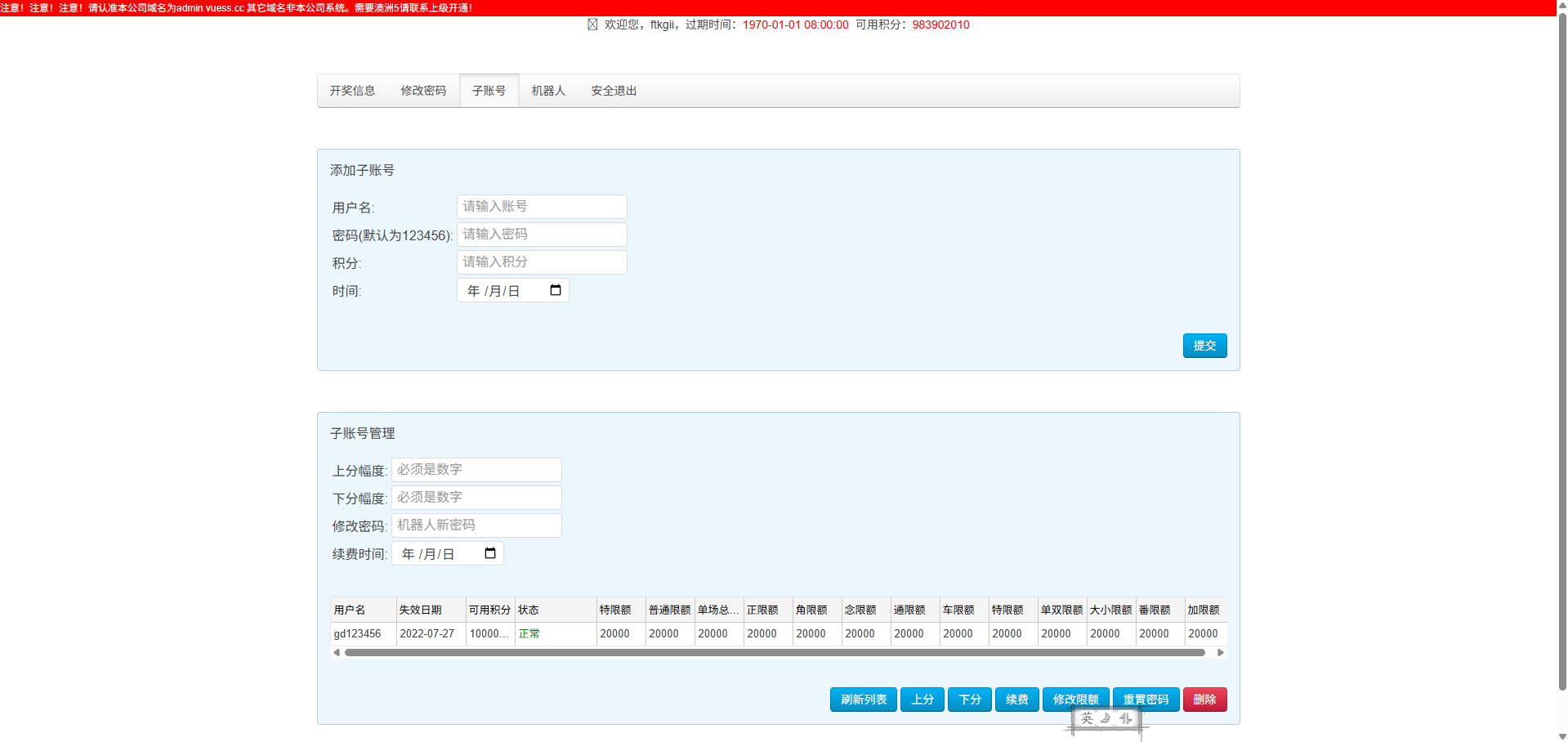
Task: Open the 机器人 tab
Action: tap(548, 91)
